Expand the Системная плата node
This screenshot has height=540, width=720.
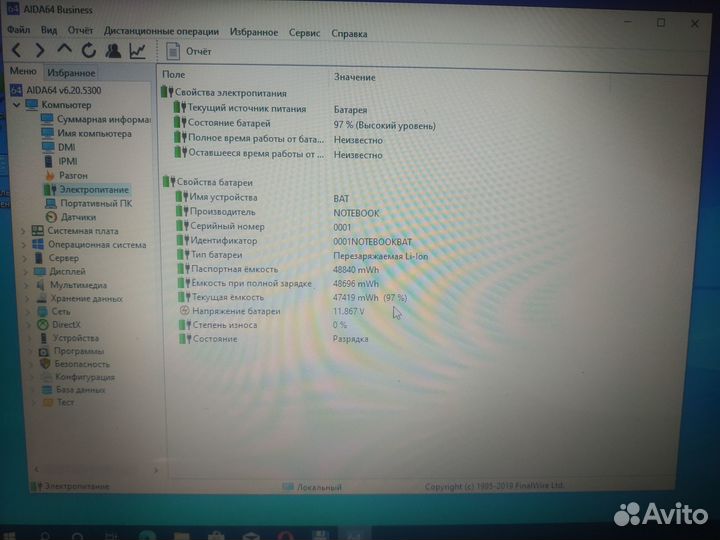(x=23, y=231)
